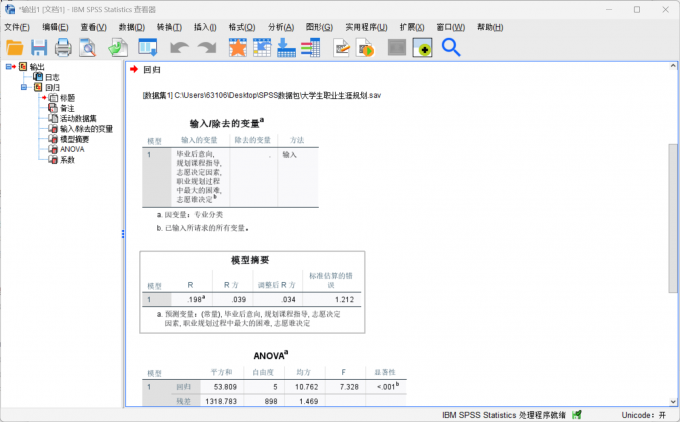Select 系数 in the outline tree
This screenshot has height=422, width=680.
click(x=67, y=160)
